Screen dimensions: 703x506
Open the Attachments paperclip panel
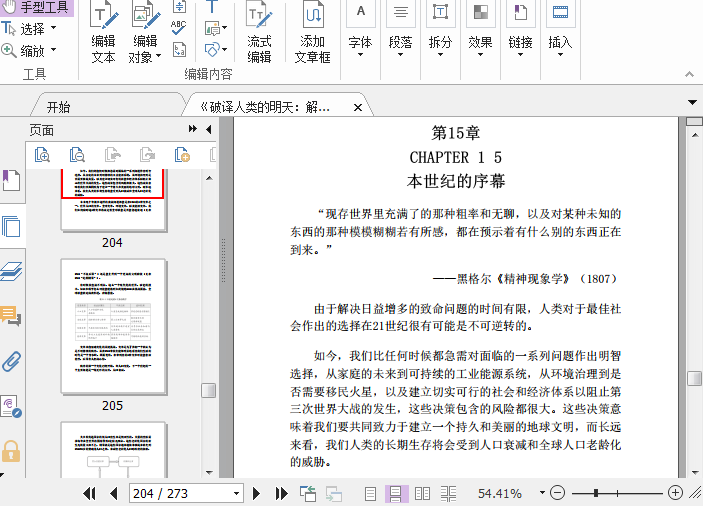coord(11,361)
